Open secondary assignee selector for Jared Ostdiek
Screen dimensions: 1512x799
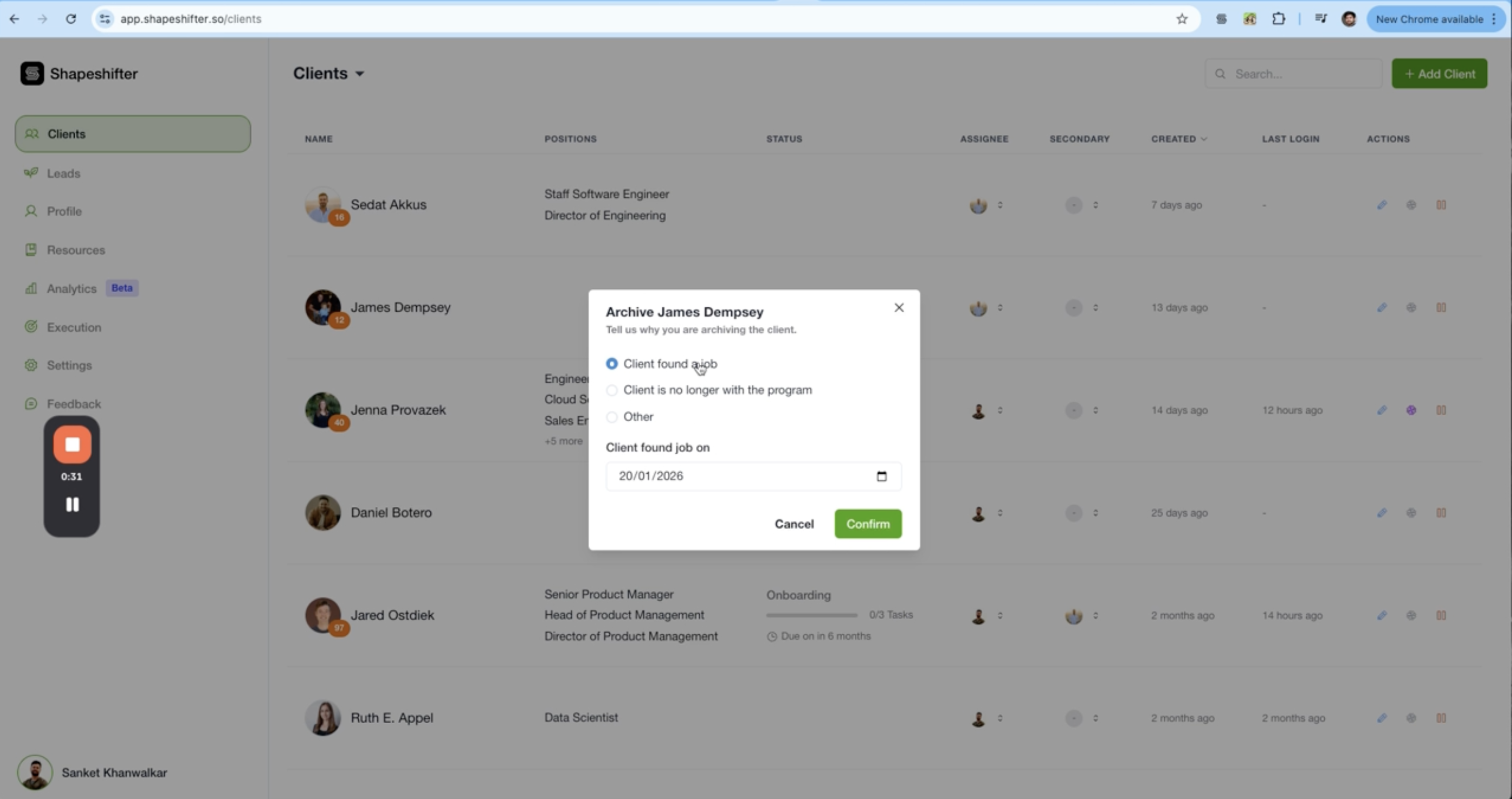coord(1095,615)
